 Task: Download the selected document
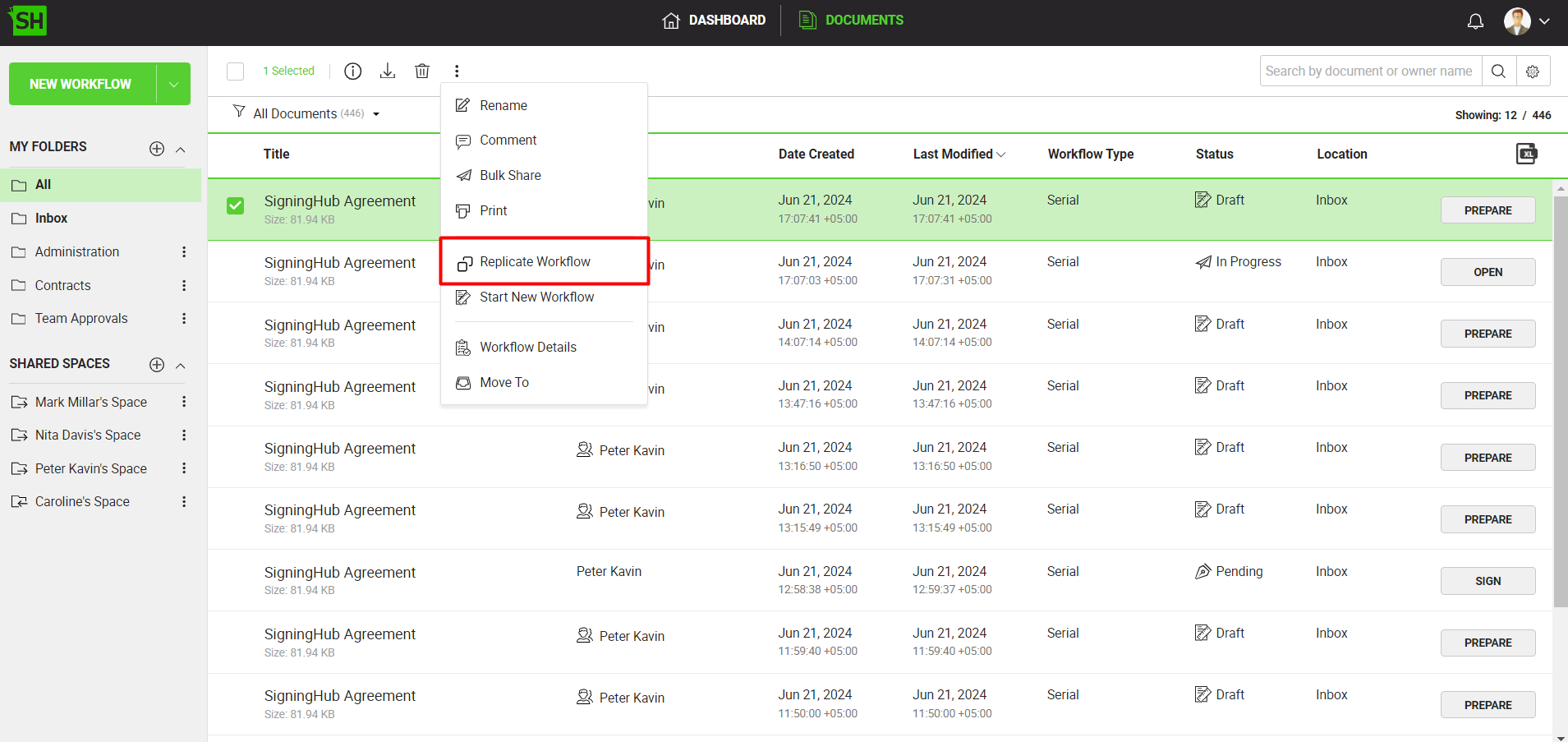(x=388, y=71)
